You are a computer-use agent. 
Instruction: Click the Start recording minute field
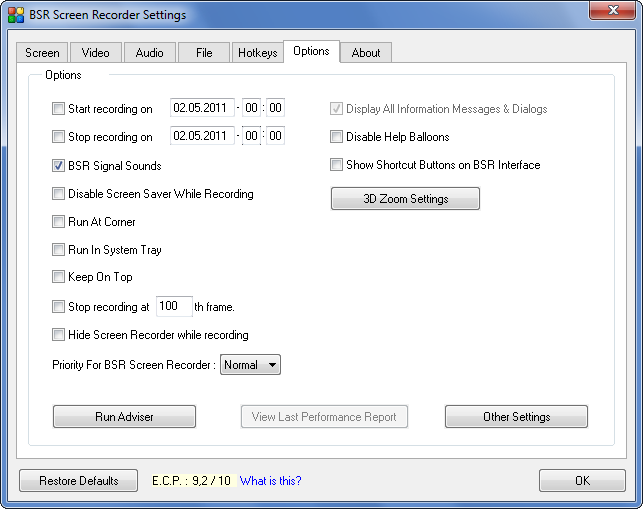point(275,108)
